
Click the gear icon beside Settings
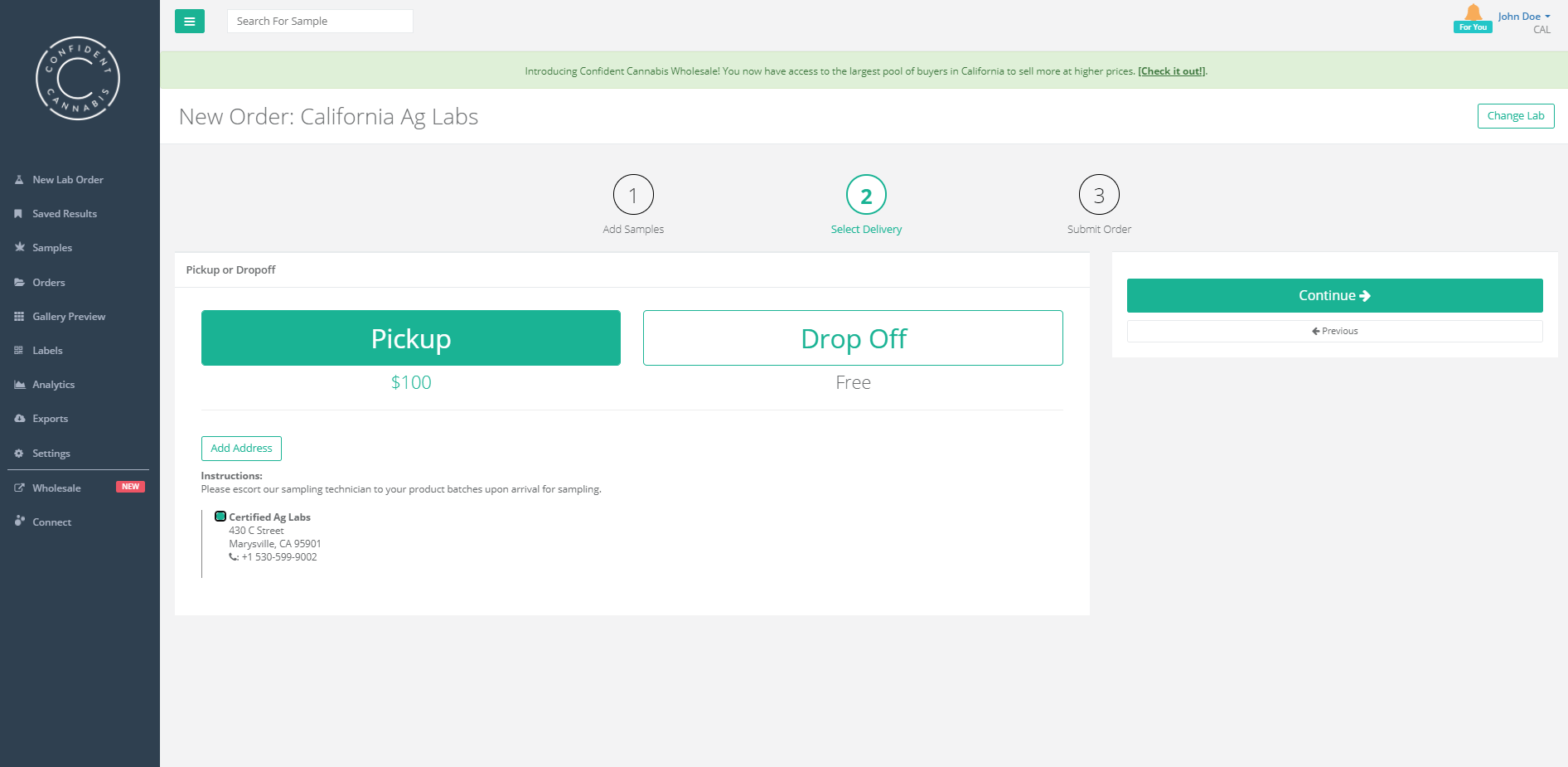[x=19, y=454]
